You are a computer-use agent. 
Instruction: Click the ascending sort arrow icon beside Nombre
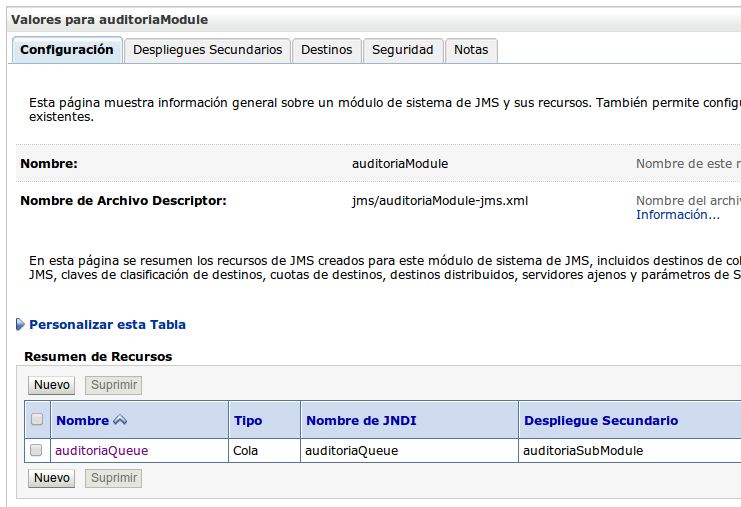coord(120,420)
